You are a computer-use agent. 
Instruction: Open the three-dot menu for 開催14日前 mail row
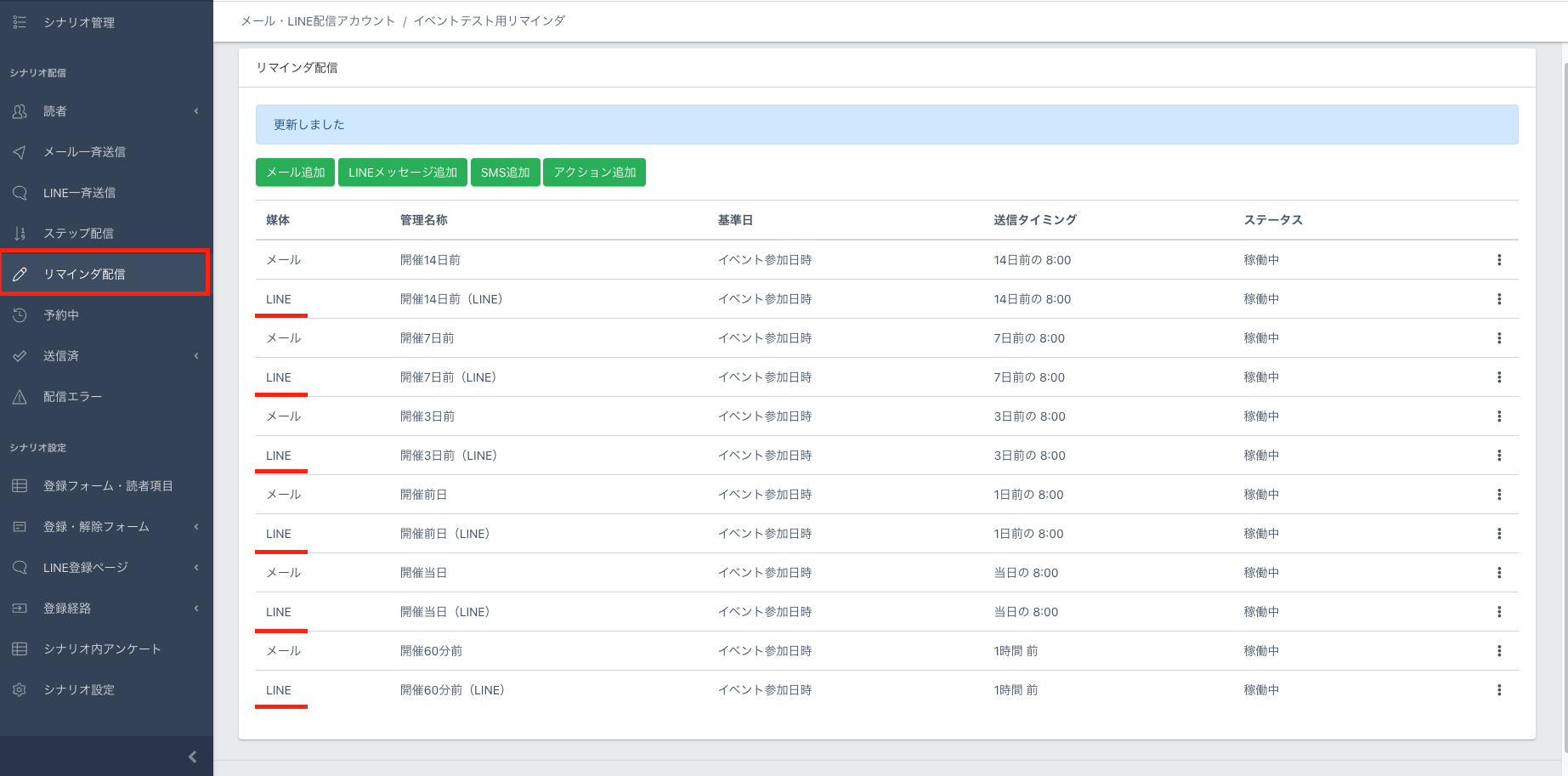pyautogui.click(x=1498, y=260)
